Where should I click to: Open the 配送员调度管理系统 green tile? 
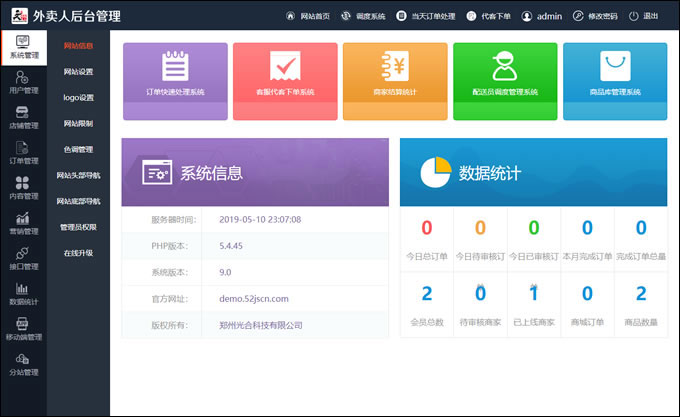pos(505,76)
